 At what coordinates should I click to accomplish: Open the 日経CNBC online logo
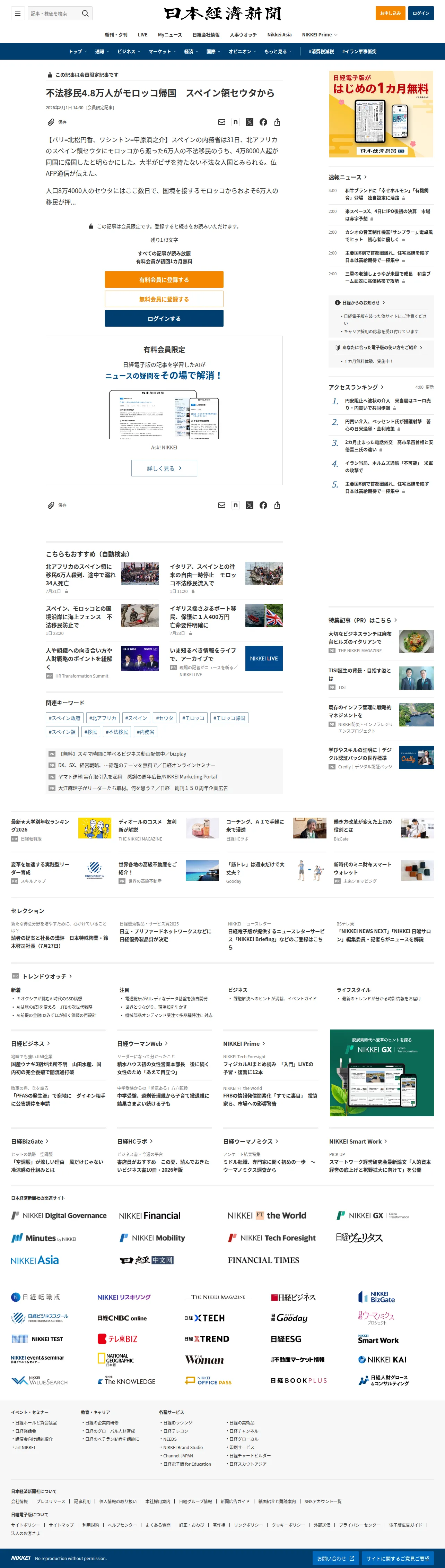click(x=122, y=1318)
